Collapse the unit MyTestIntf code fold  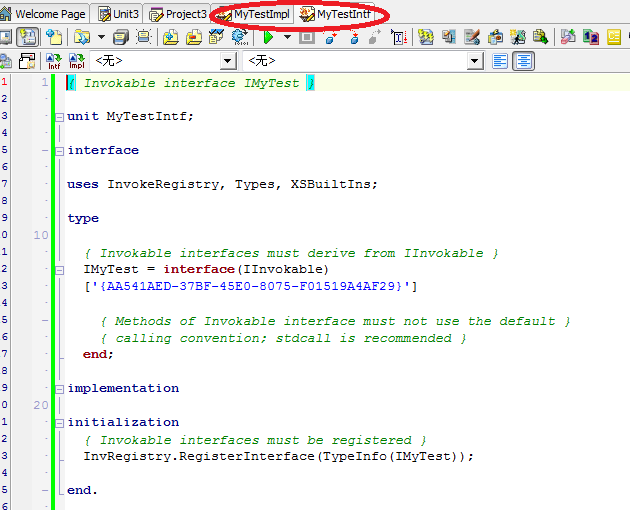(x=59, y=117)
